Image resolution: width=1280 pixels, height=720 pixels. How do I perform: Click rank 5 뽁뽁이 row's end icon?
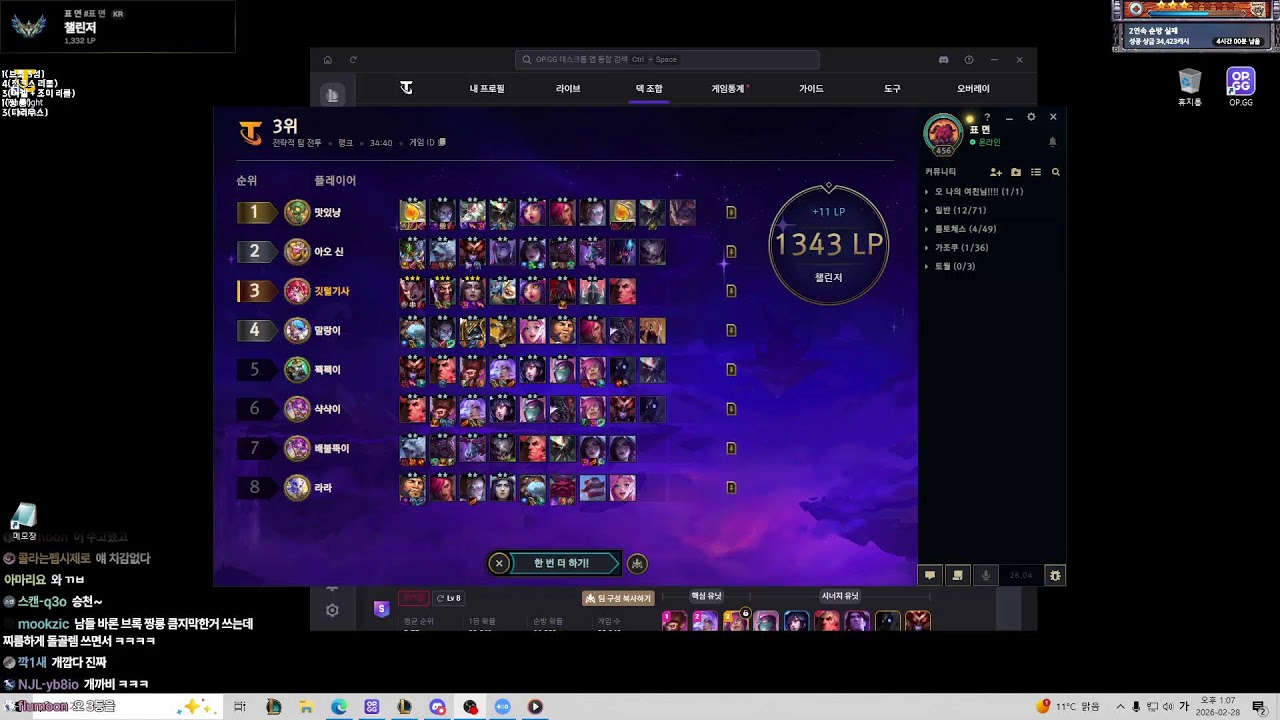coord(731,370)
